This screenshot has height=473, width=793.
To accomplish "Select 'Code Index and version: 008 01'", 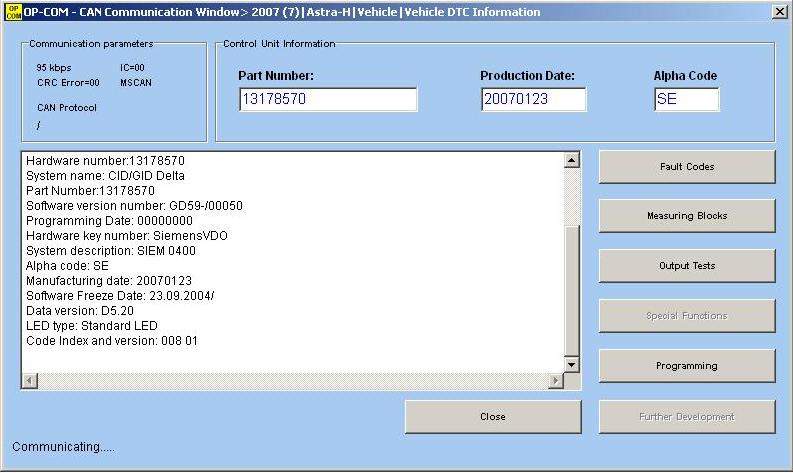I will 112,340.
